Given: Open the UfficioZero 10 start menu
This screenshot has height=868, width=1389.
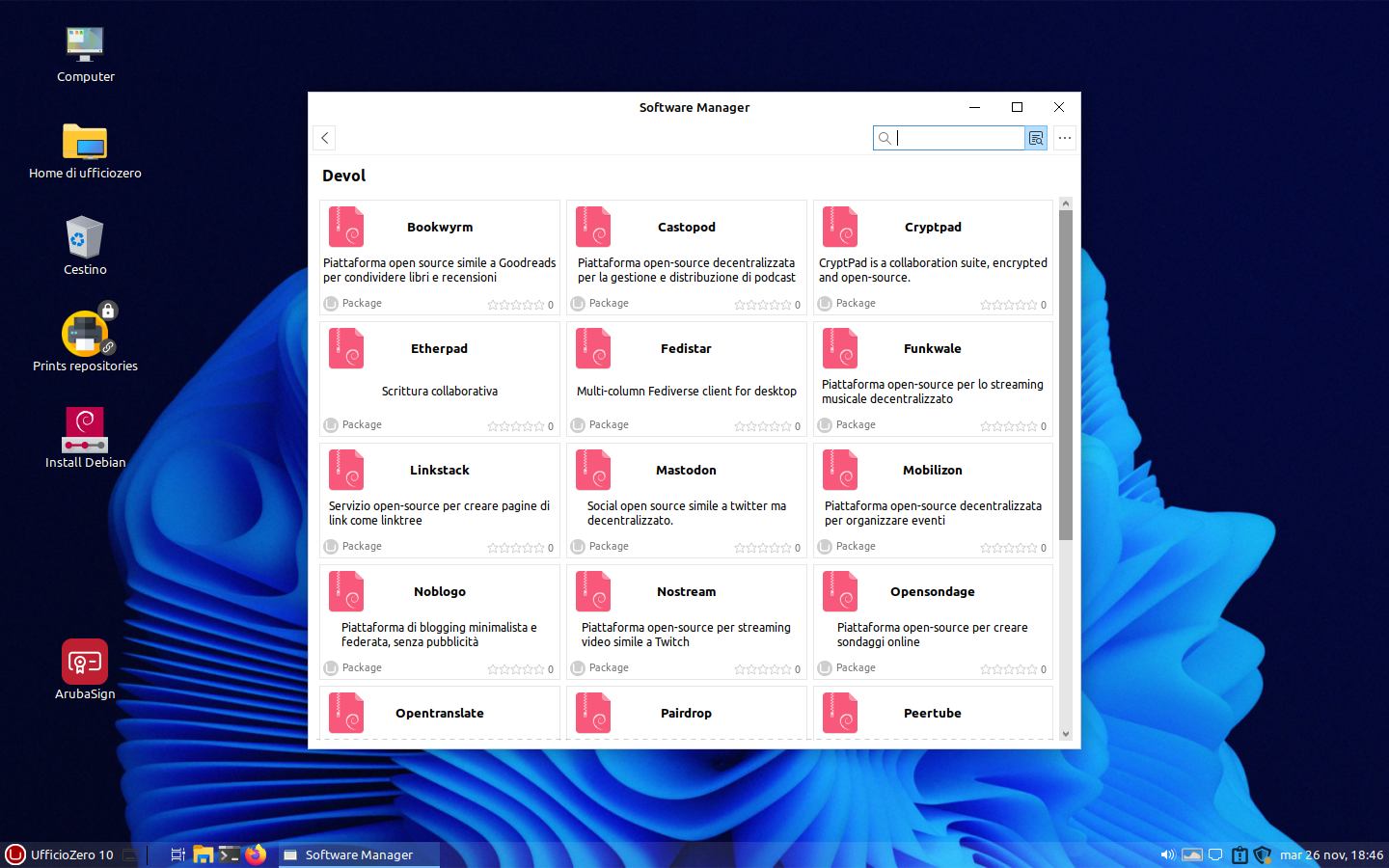Looking at the screenshot, I should 60,854.
